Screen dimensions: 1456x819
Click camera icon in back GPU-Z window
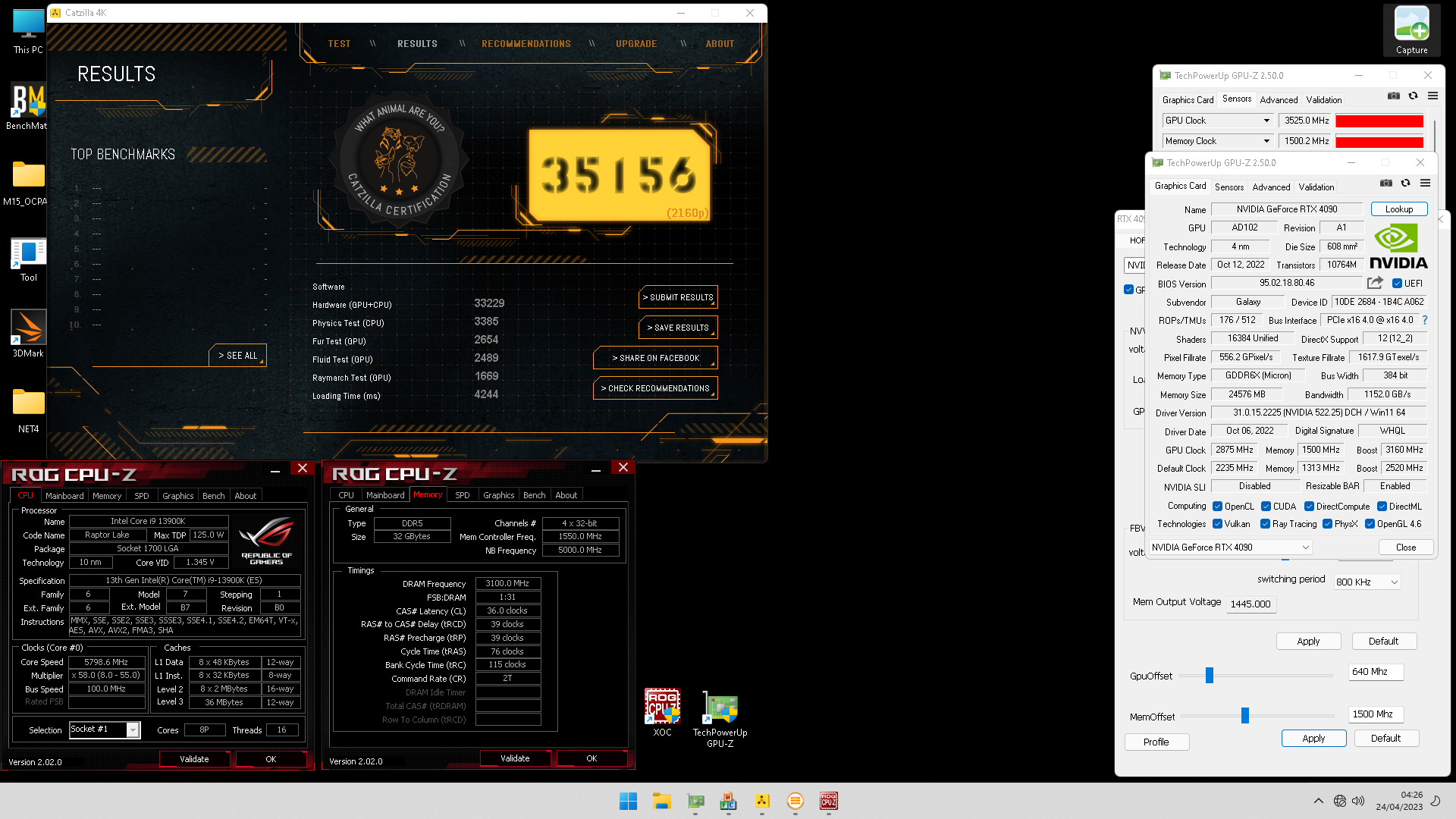coord(1393,96)
